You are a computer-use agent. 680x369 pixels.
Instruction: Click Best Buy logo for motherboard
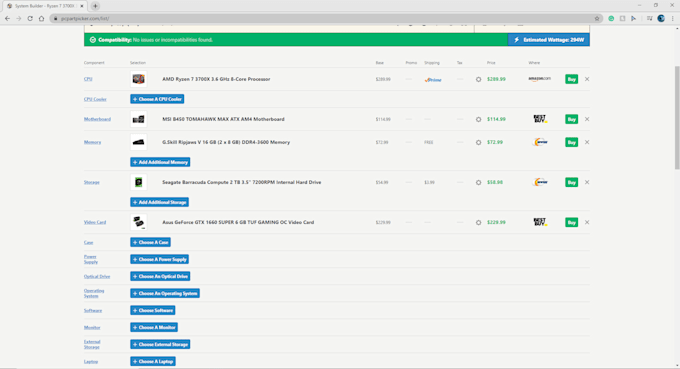[x=540, y=119]
